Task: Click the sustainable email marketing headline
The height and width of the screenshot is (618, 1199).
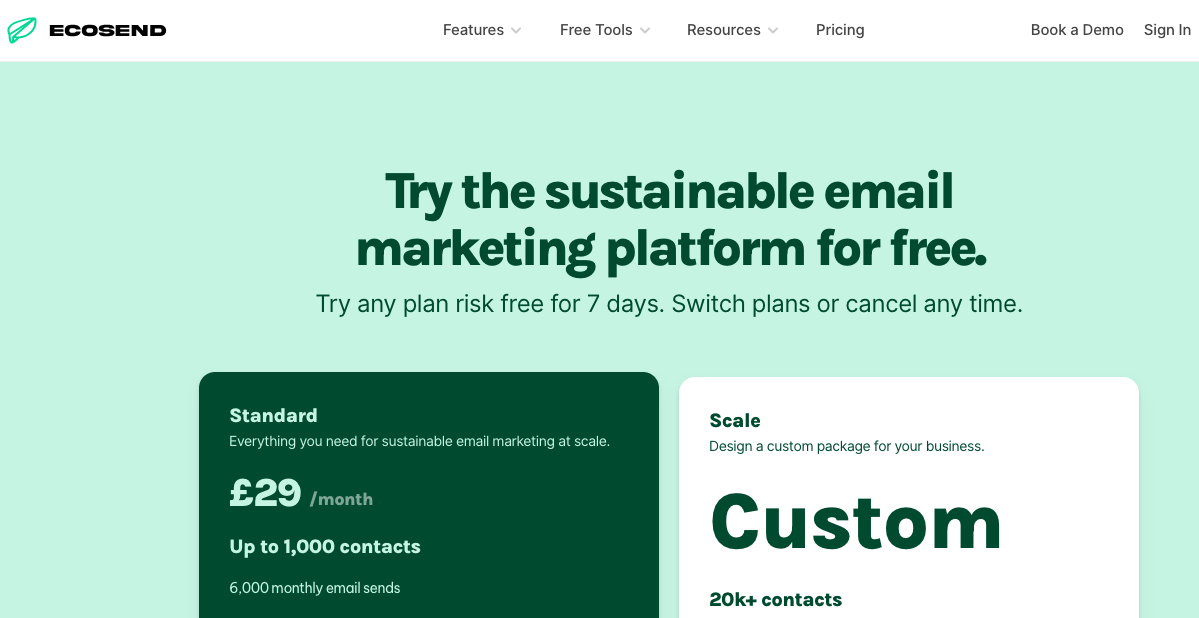Action: [670, 221]
